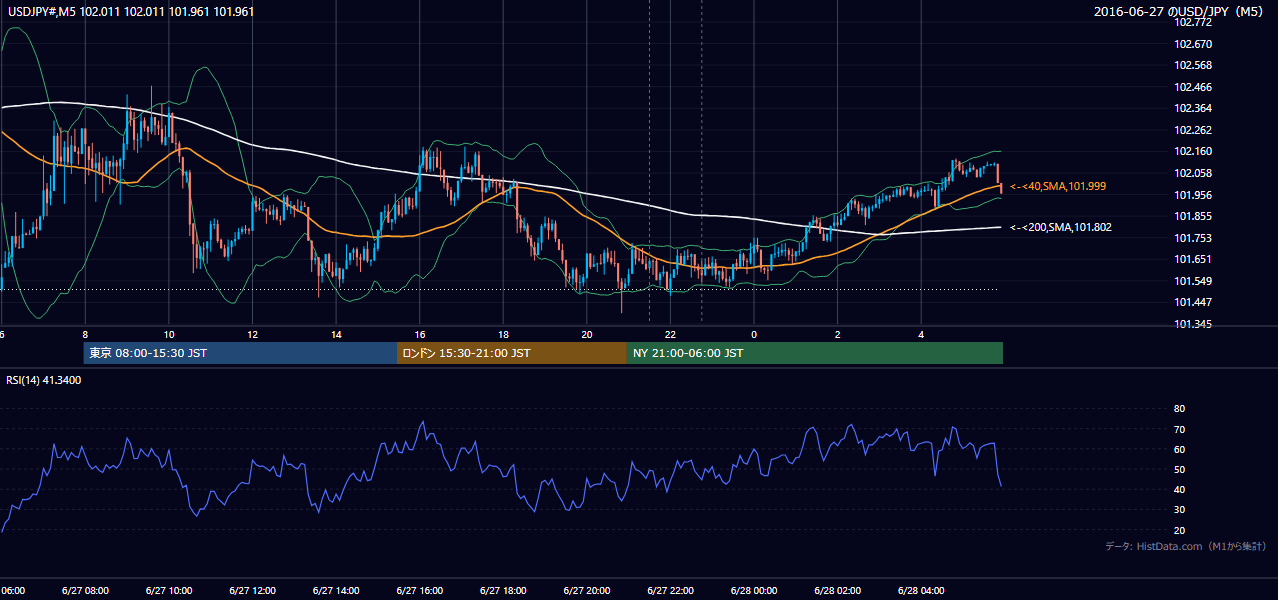
Task: Click the 6/28 04:00 time label
Action: click(920, 590)
